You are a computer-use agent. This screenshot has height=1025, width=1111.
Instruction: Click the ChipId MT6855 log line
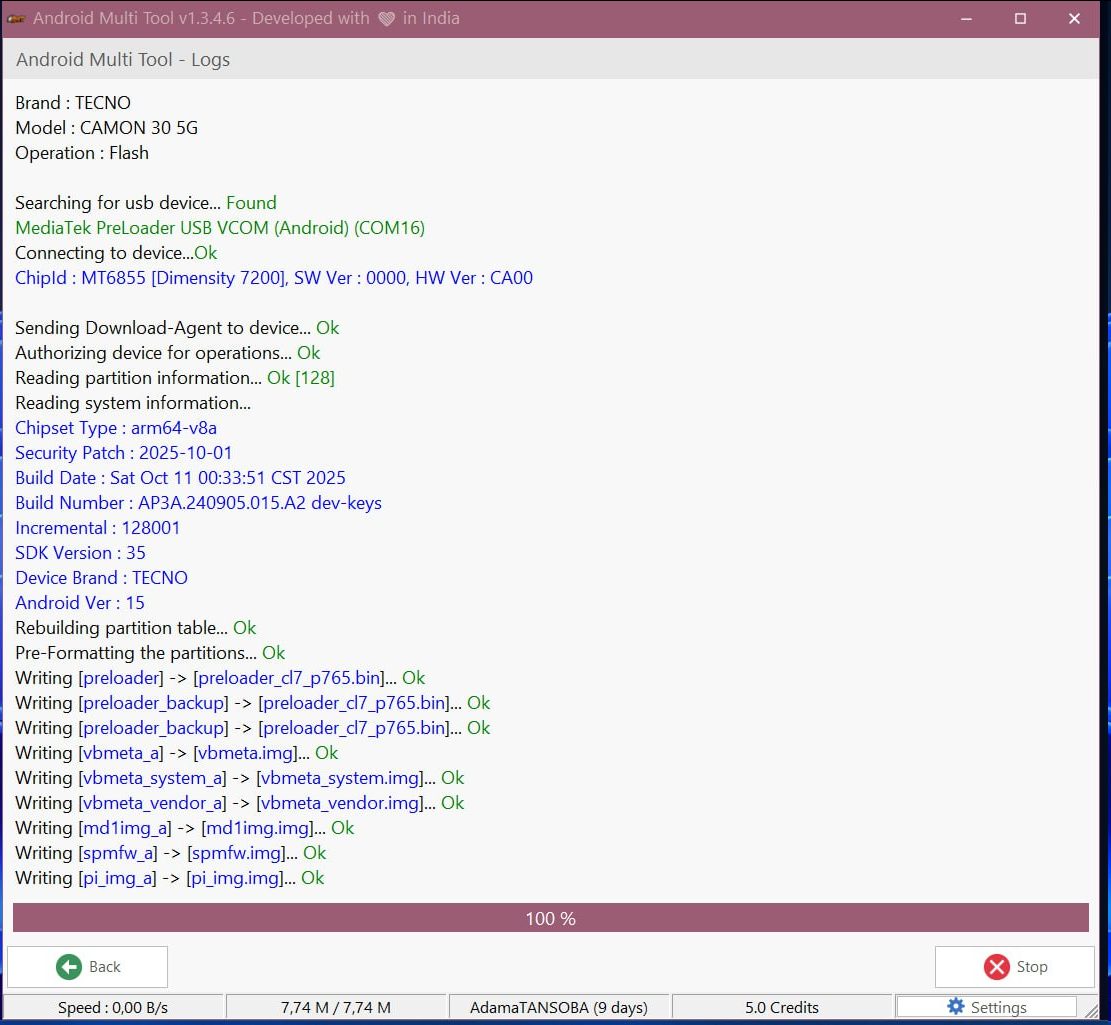pos(274,278)
